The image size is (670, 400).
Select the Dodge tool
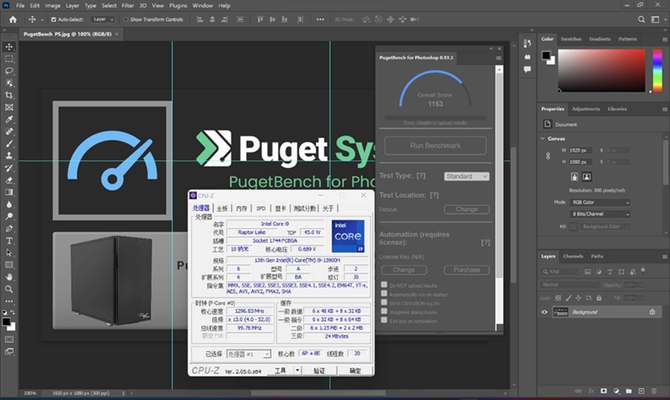pyautogui.click(x=9, y=216)
